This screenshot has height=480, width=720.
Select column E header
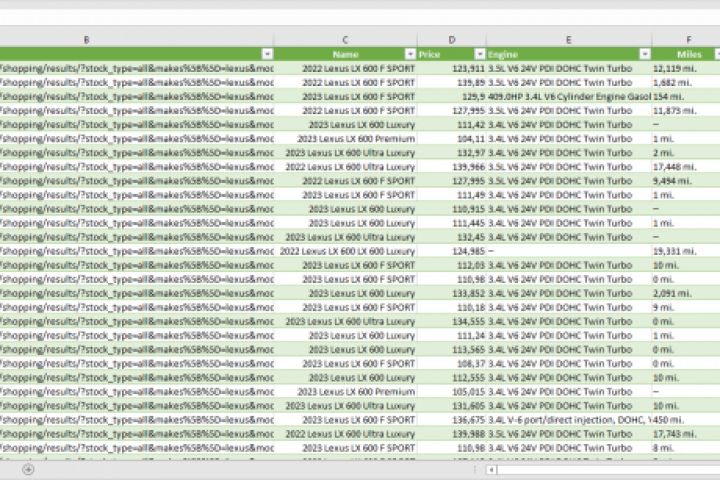pyautogui.click(x=569, y=40)
